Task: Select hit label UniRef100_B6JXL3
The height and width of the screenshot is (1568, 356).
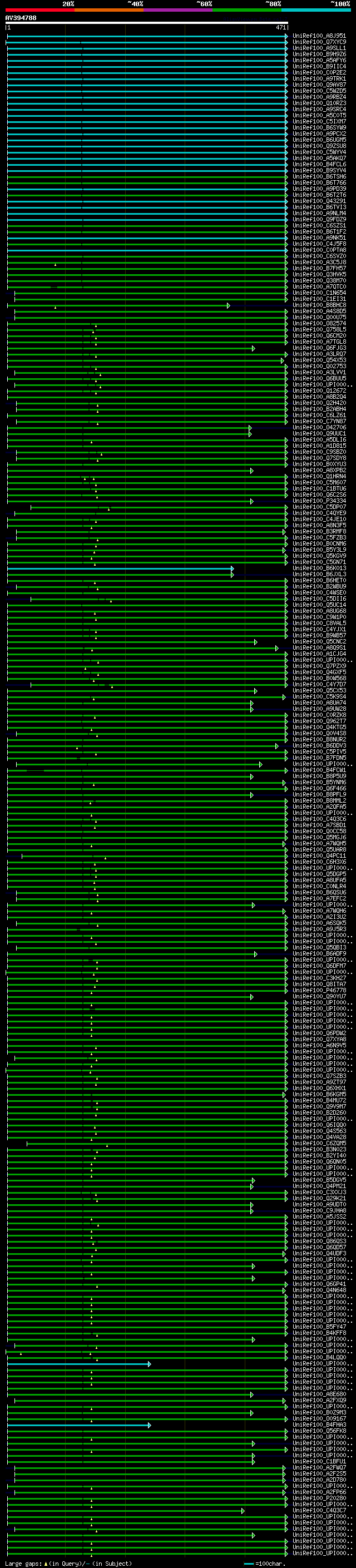Action: [319, 574]
